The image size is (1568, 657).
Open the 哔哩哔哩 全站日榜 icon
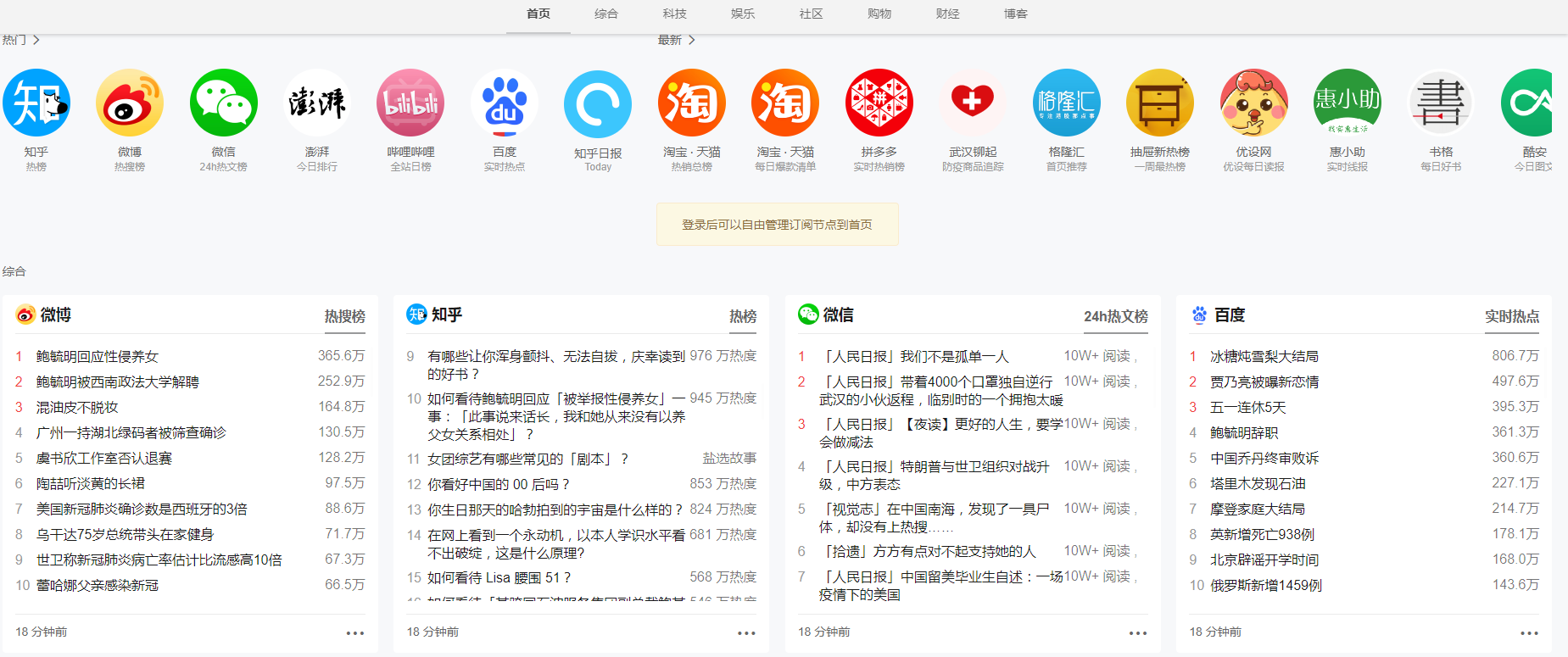[410, 103]
